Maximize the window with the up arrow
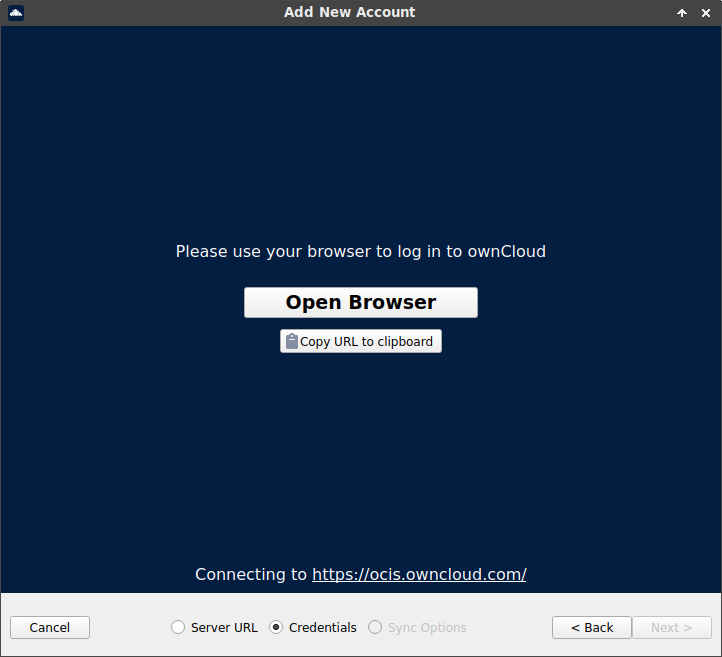The image size is (722, 657). click(x=682, y=13)
